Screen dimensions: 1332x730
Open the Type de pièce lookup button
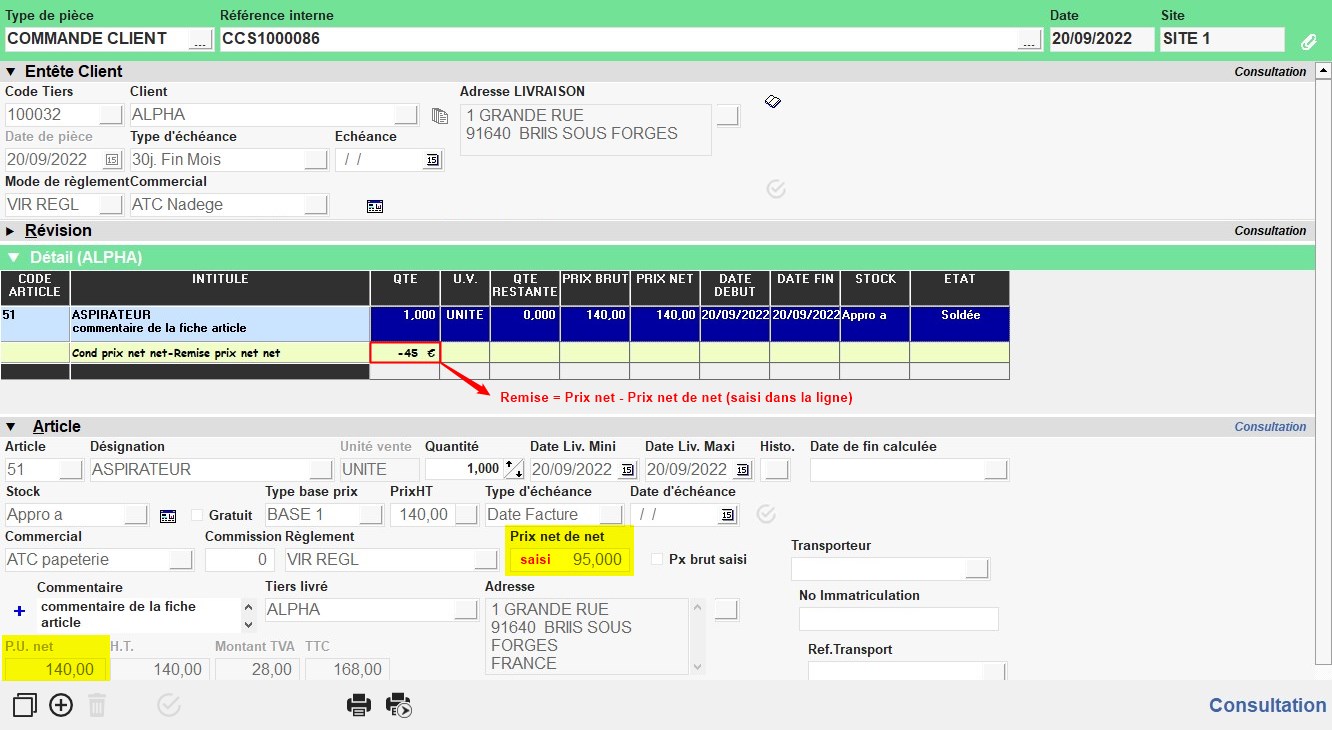pyautogui.click(x=200, y=39)
